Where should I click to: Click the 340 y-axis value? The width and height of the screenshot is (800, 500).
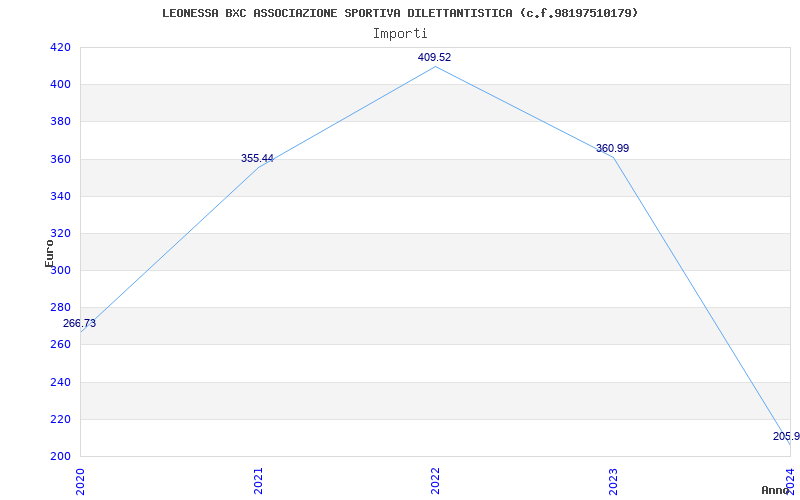pos(60,196)
